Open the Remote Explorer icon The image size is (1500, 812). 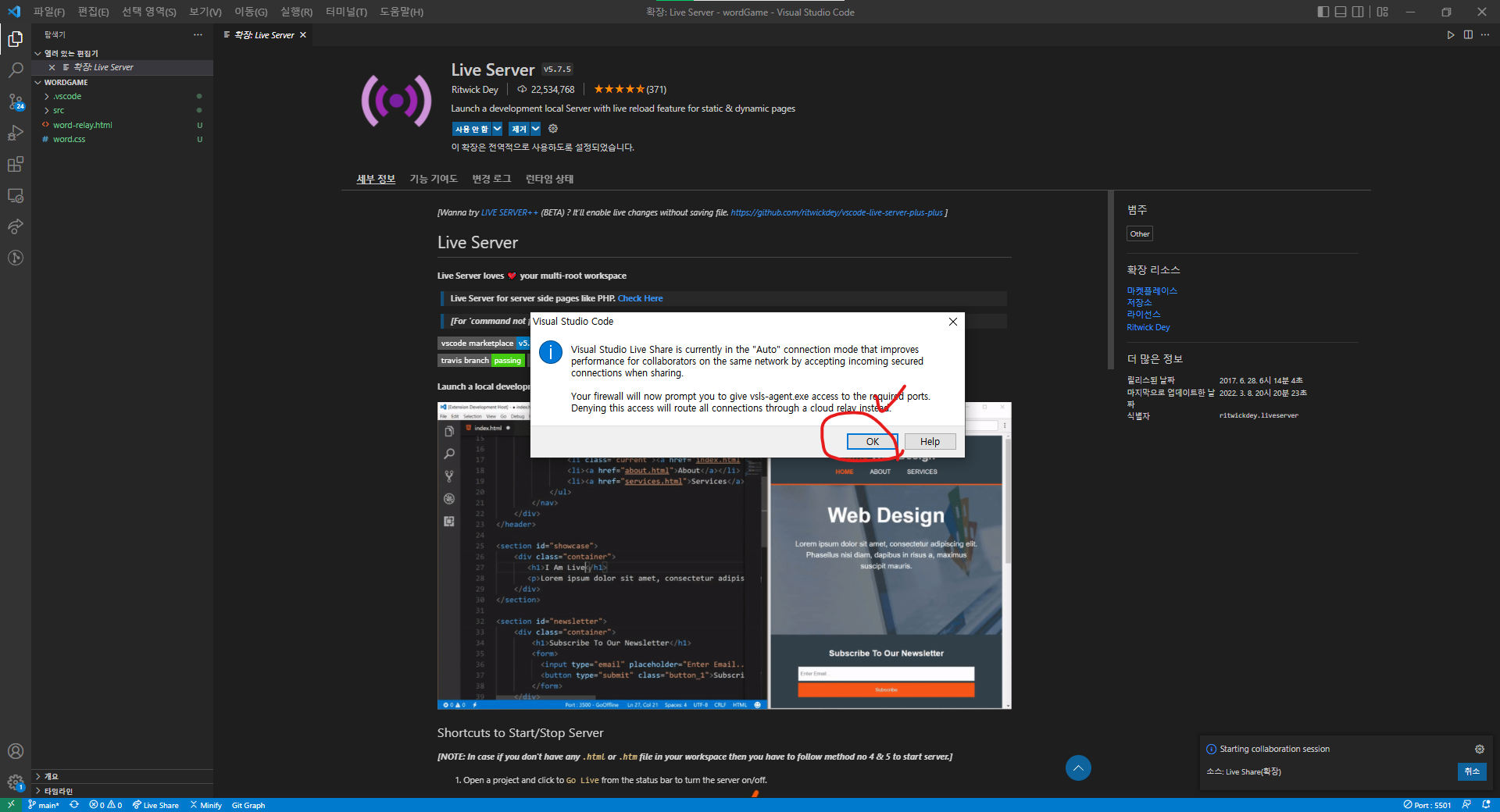(x=16, y=195)
